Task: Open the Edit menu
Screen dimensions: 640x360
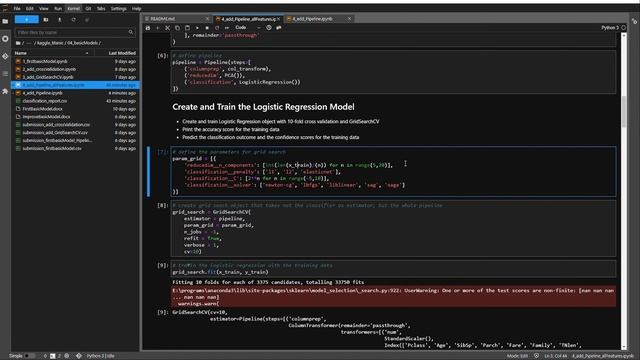Action: (30, 9)
